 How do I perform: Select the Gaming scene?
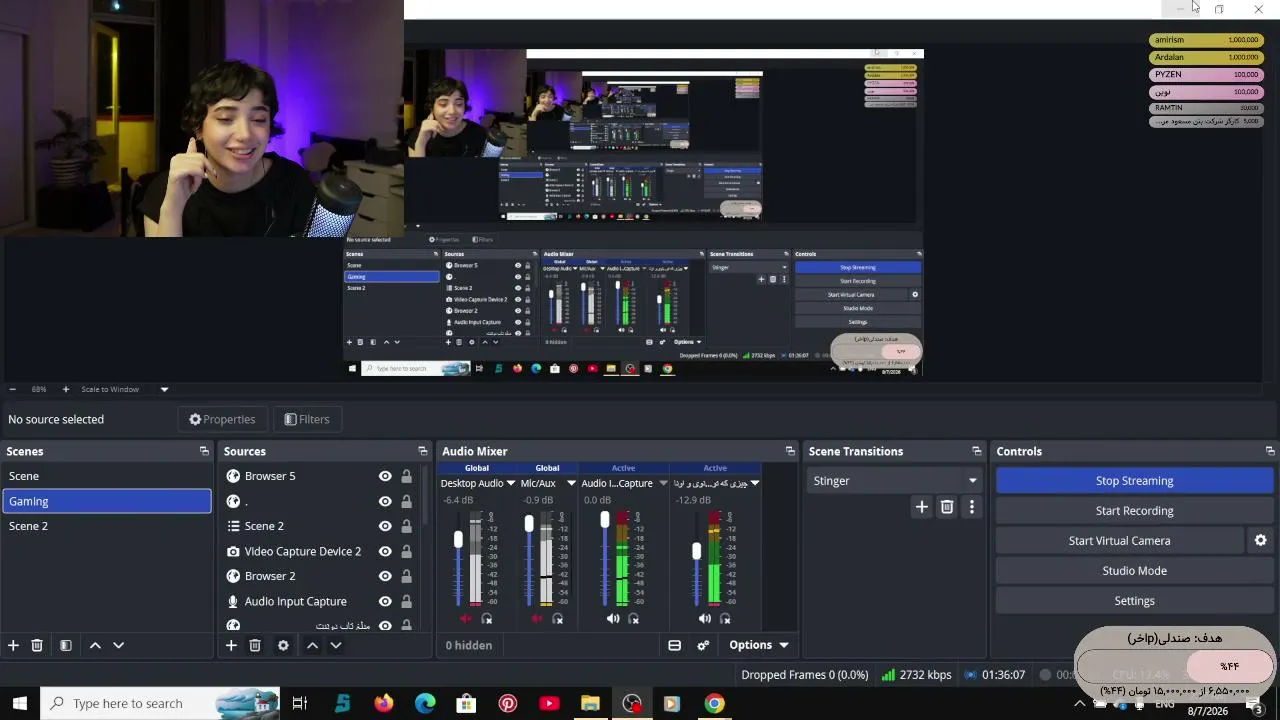(107, 501)
